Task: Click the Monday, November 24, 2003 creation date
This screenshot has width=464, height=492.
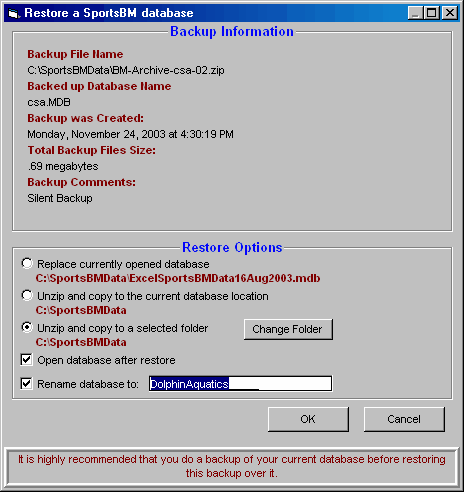Action: click(130, 134)
